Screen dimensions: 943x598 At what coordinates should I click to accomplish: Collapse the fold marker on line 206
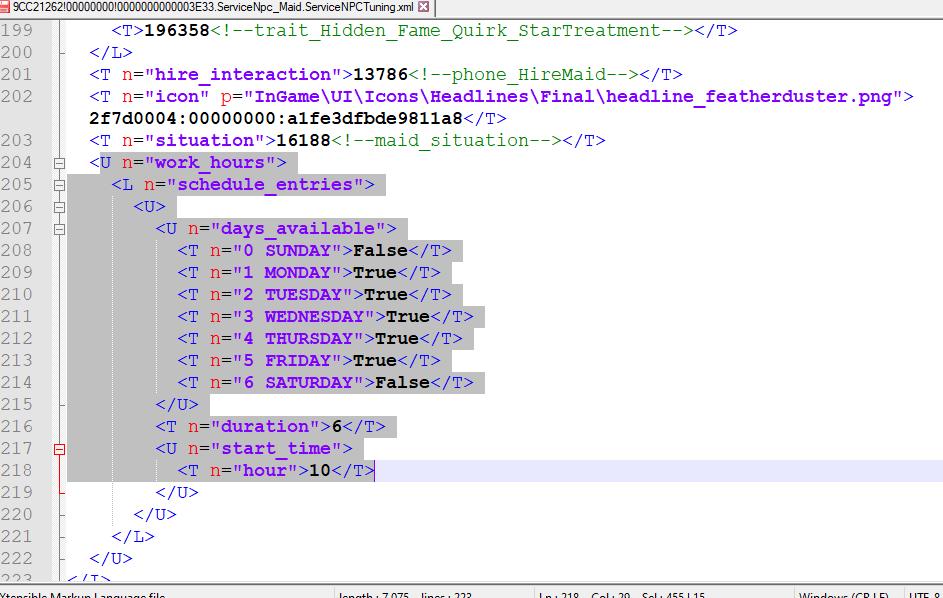coord(60,207)
